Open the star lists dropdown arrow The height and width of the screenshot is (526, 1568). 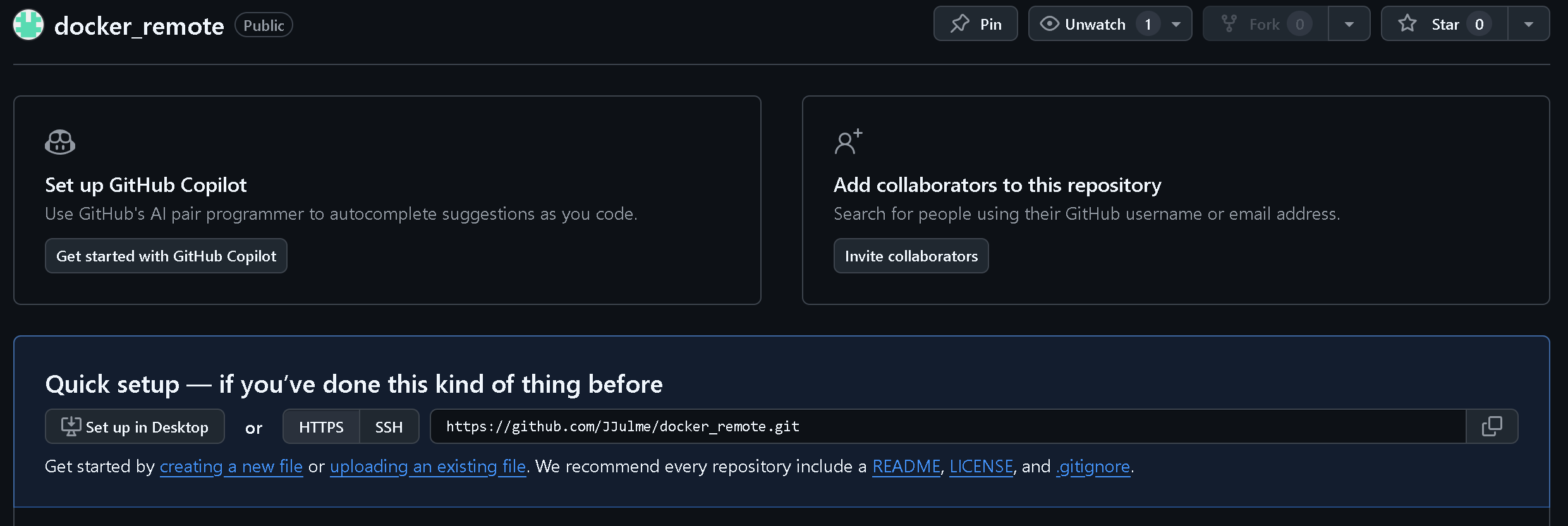click(1529, 24)
